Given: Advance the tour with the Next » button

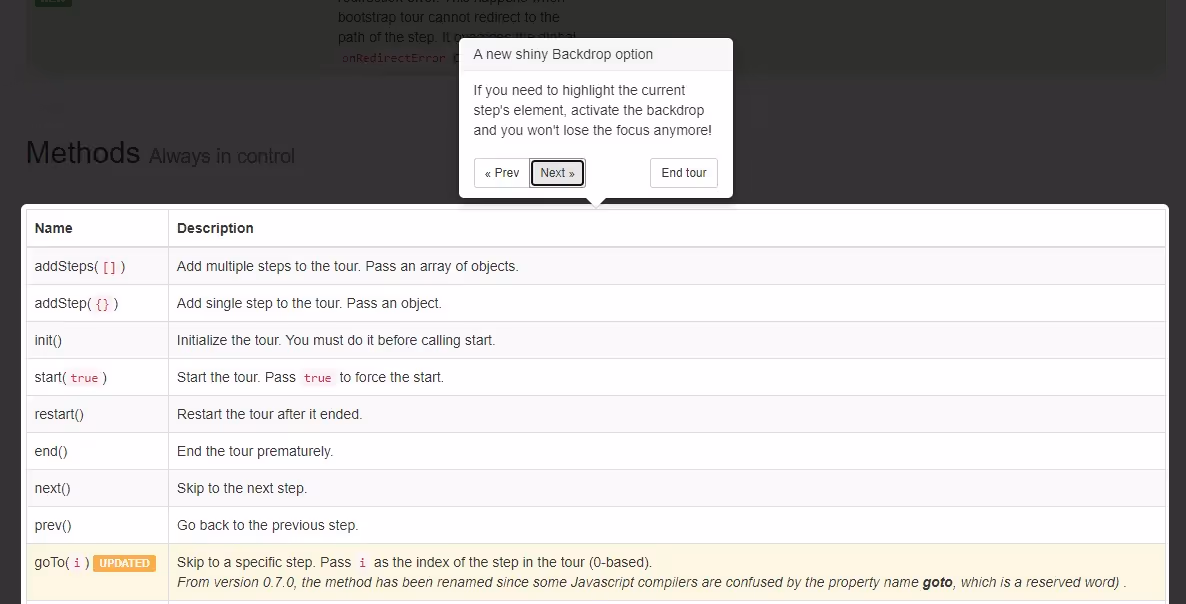Looking at the screenshot, I should click(x=557, y=173).
